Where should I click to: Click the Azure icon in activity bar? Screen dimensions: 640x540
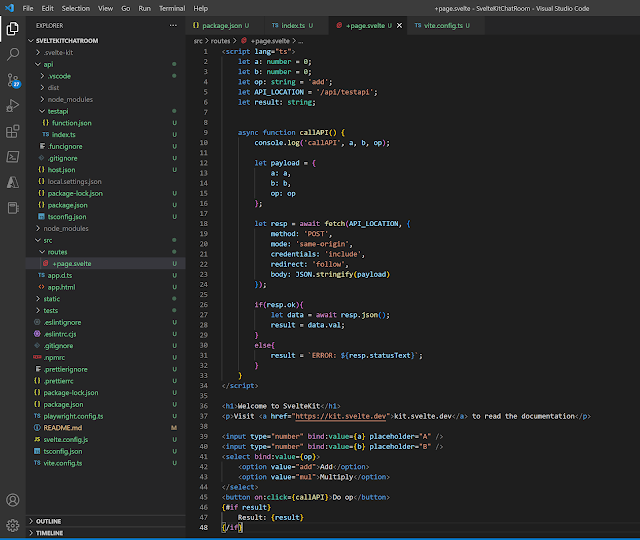(x=13, y=182)
